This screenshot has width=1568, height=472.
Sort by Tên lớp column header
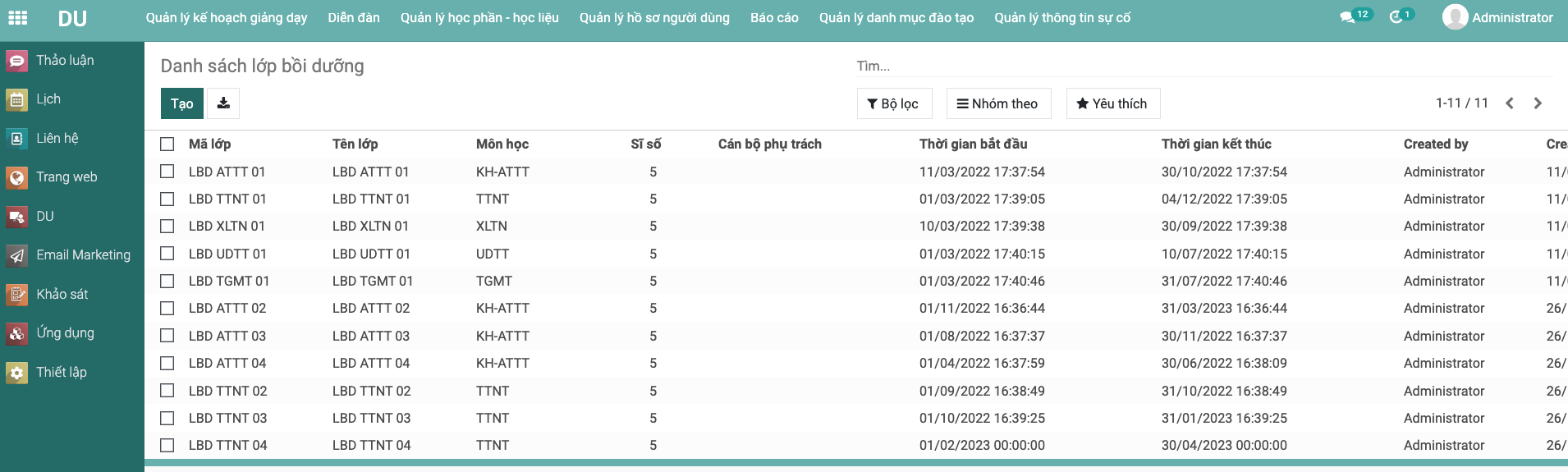pos(355,144)
